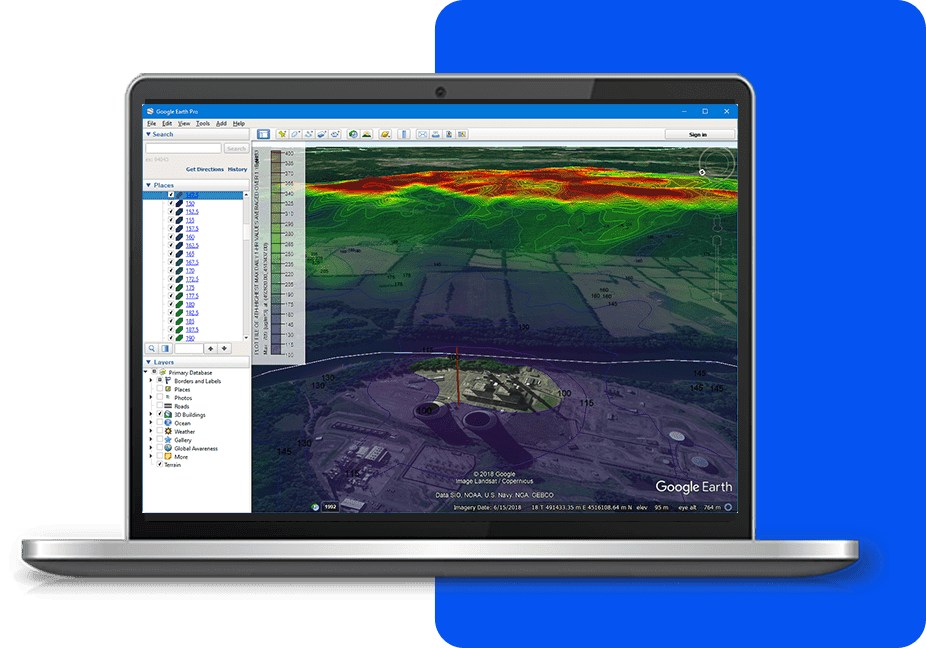926x648 pixels.
Task: Click the Add Polygon toolbar icon
Action: tap(295, 134)
